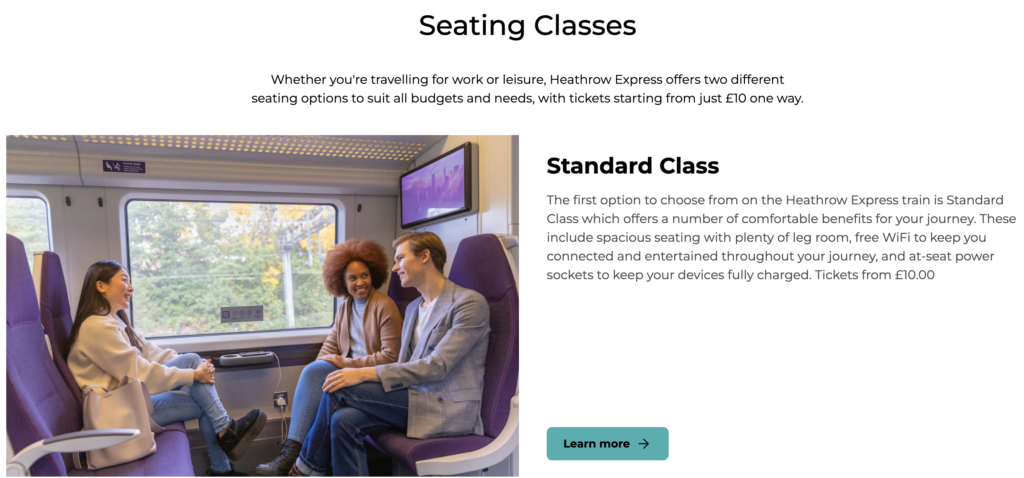1024x478 pixels.
Task: Click the power socket below the window
Action: coord(281,399)
